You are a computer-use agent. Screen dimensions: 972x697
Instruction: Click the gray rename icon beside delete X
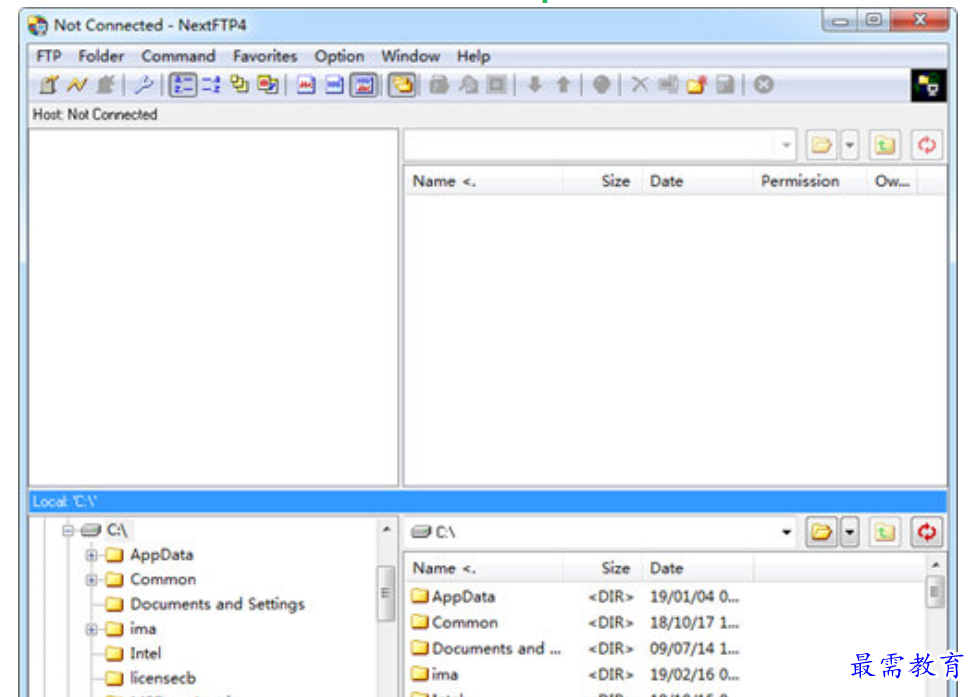[668, 85]
